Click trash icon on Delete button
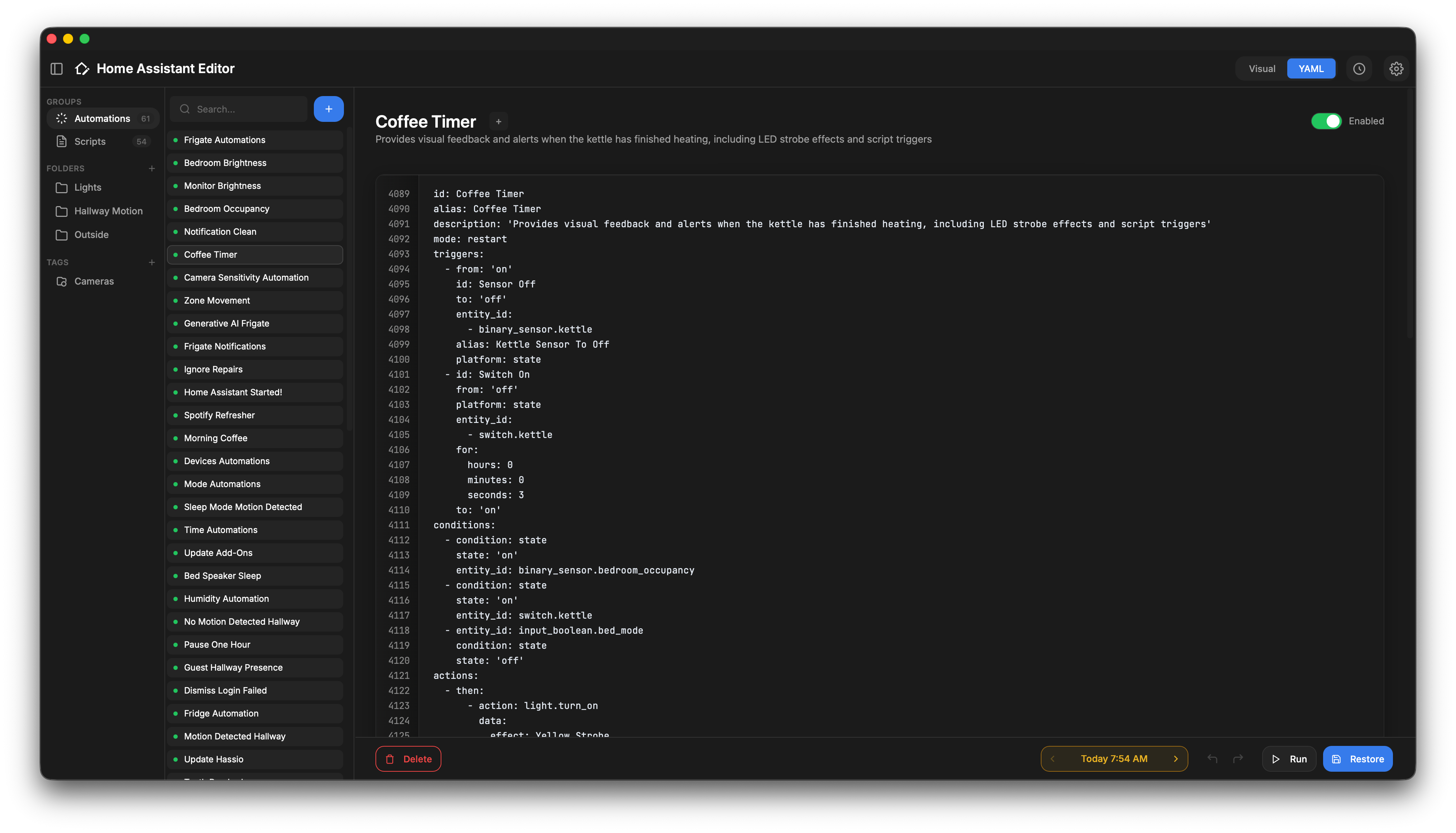 (390, 759)
